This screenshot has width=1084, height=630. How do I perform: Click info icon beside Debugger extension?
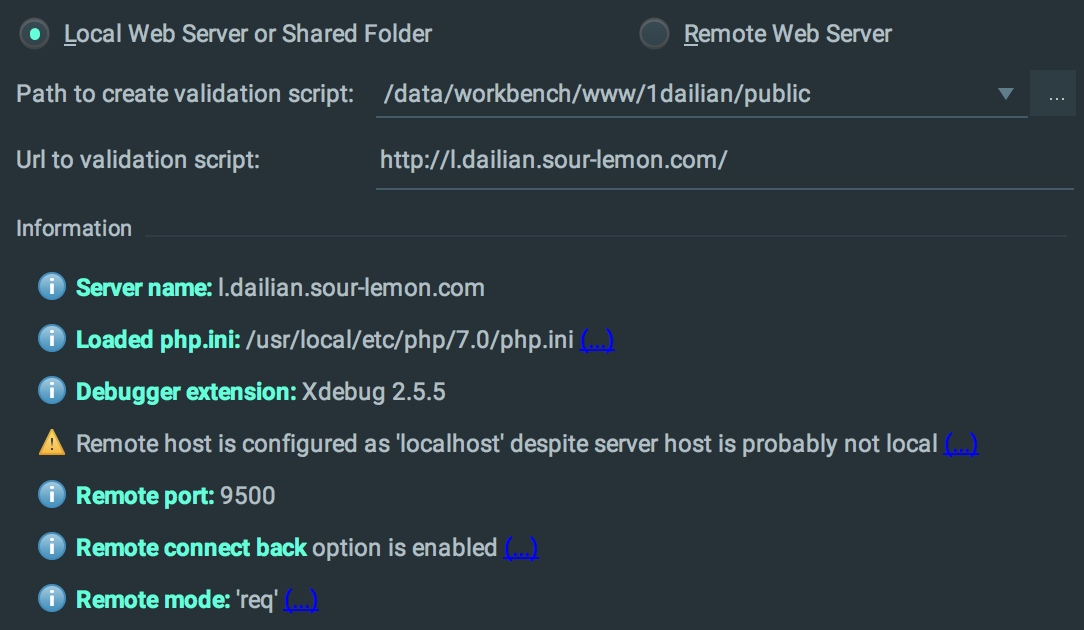[52, 391]
